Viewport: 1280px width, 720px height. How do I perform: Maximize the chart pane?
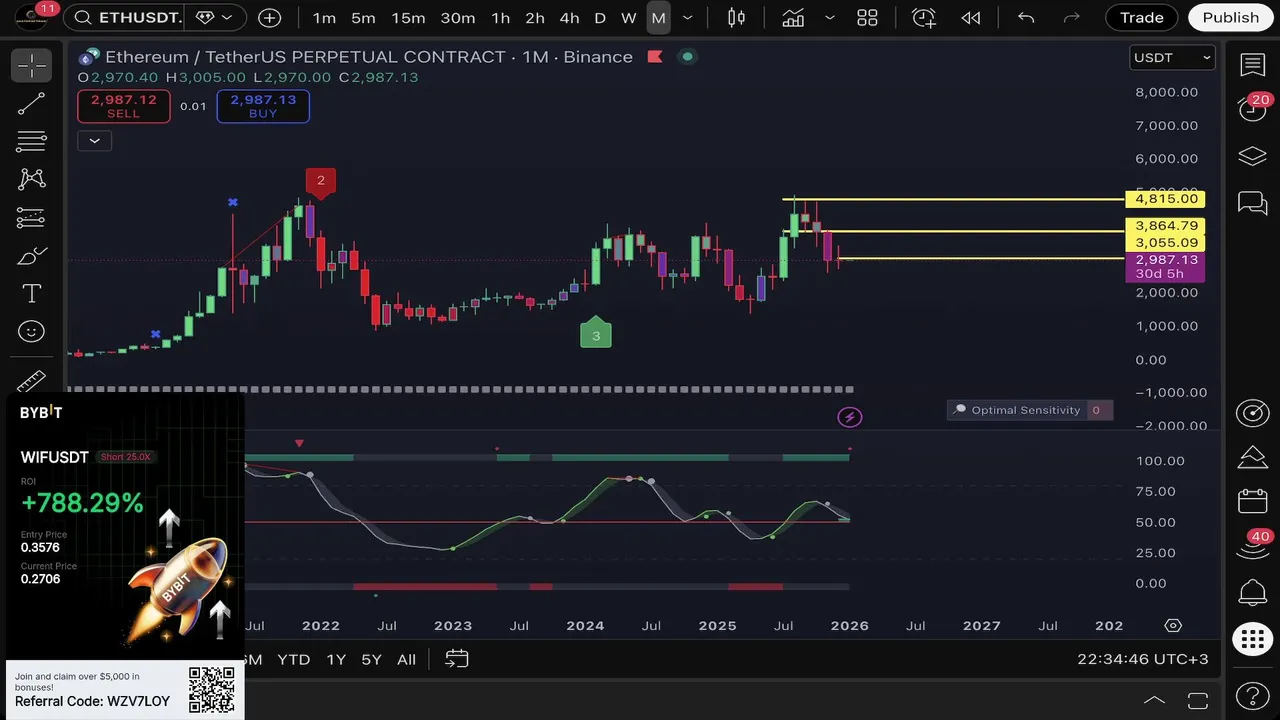tap(1197, 700)
